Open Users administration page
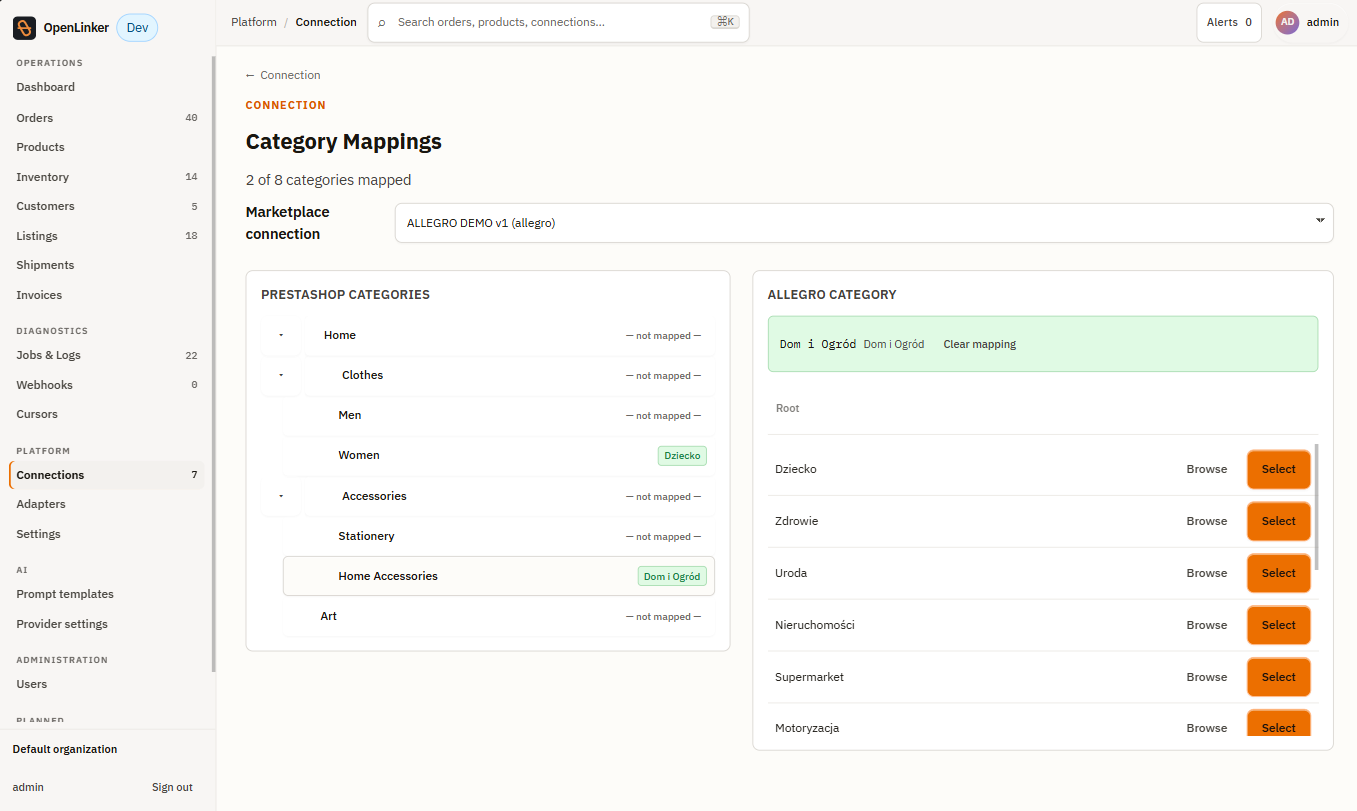 (107, 684)
